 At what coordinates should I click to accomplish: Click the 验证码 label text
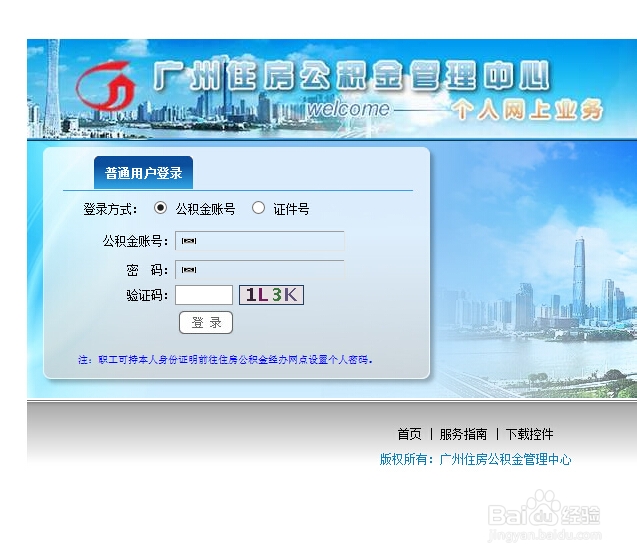coord(147,295)
